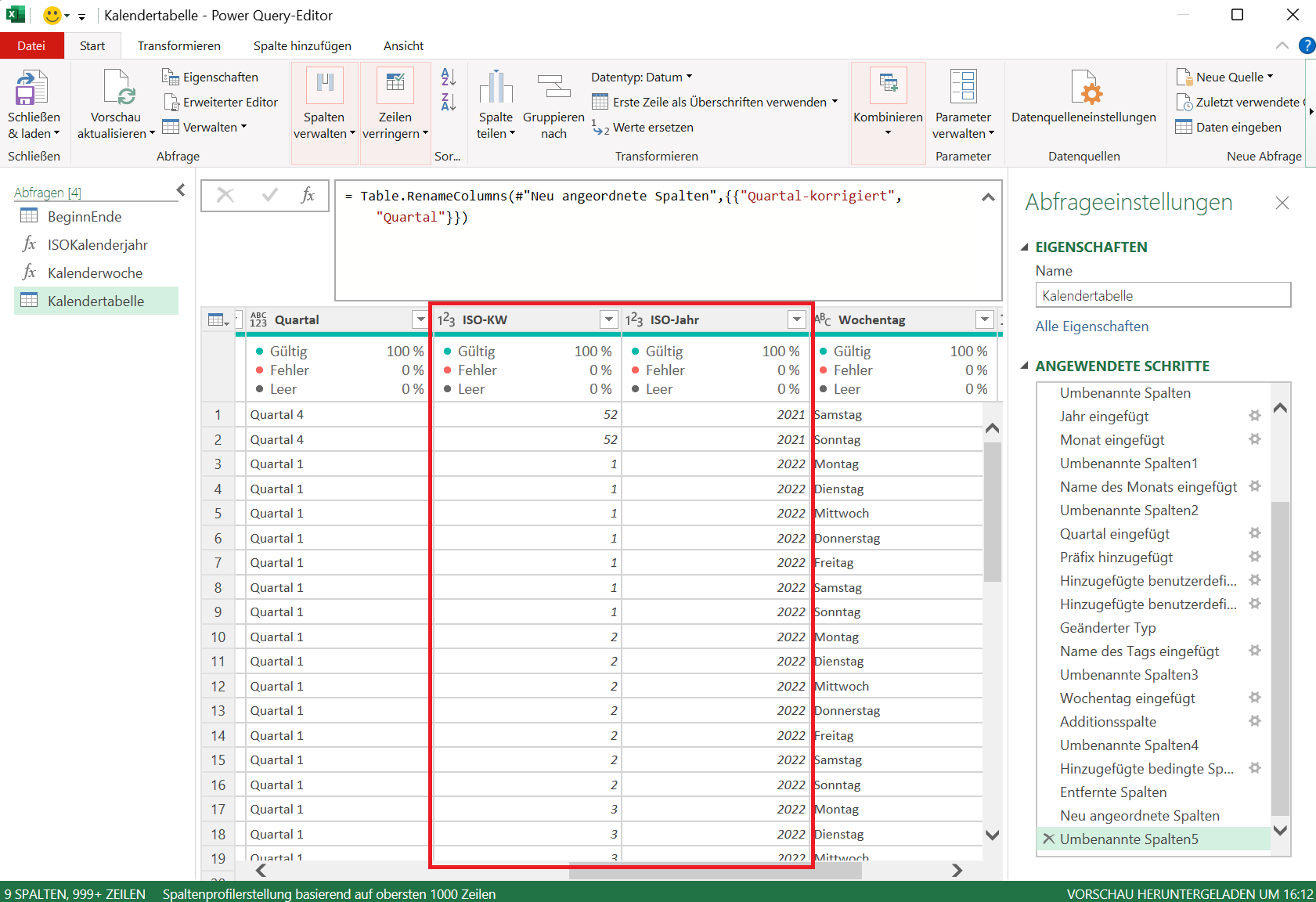
Task: Confirm the formula with the checkmark
Action: [x=270, y=195]
